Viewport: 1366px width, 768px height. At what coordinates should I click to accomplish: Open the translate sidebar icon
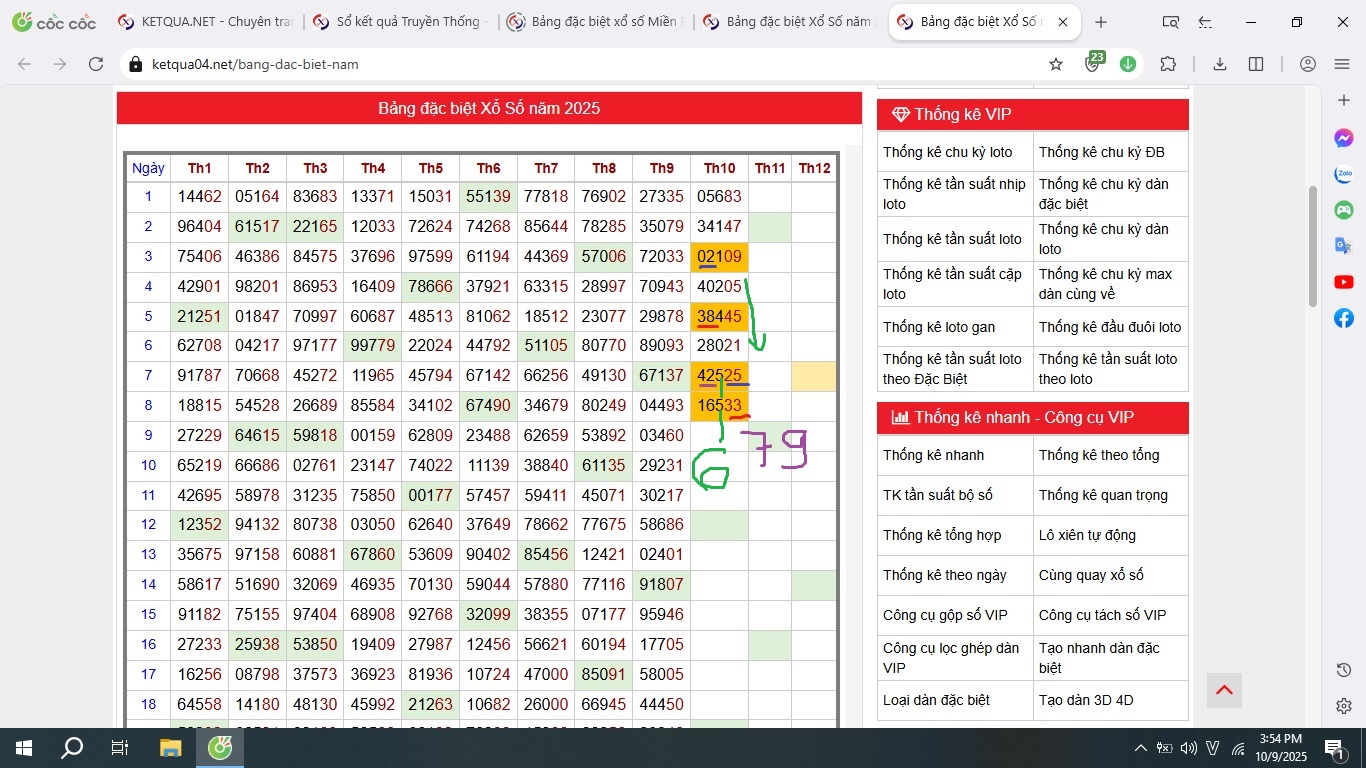1344,246
